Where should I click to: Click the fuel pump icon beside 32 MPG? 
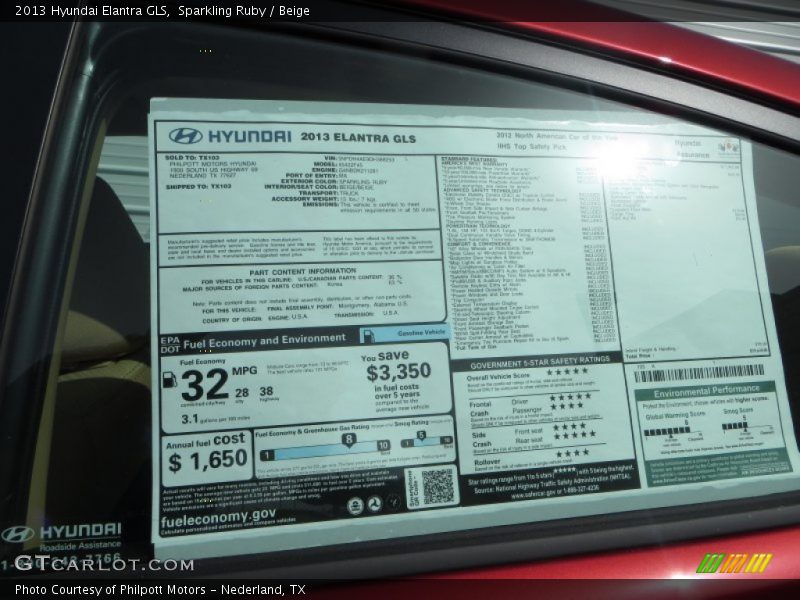pos(169,380)
